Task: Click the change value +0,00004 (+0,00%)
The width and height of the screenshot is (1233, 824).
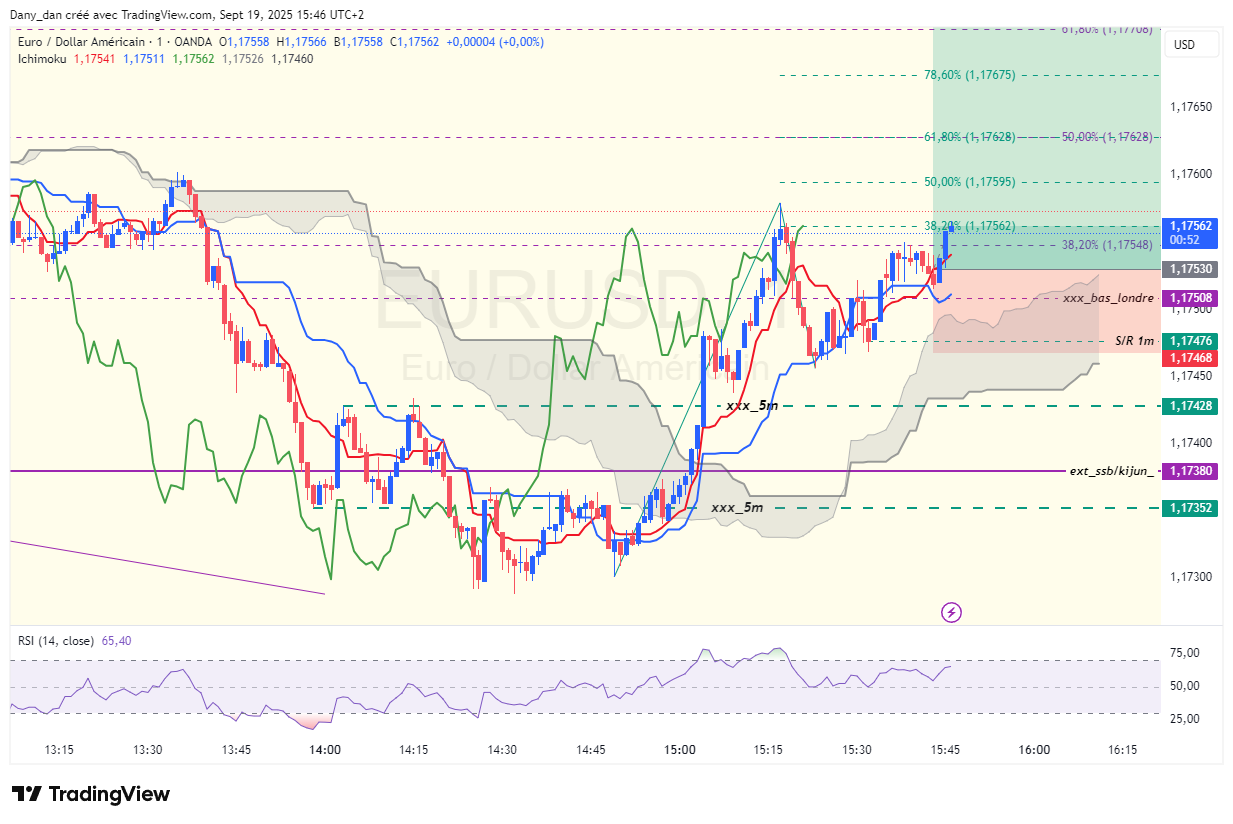Action: click(x=495, y=42)
